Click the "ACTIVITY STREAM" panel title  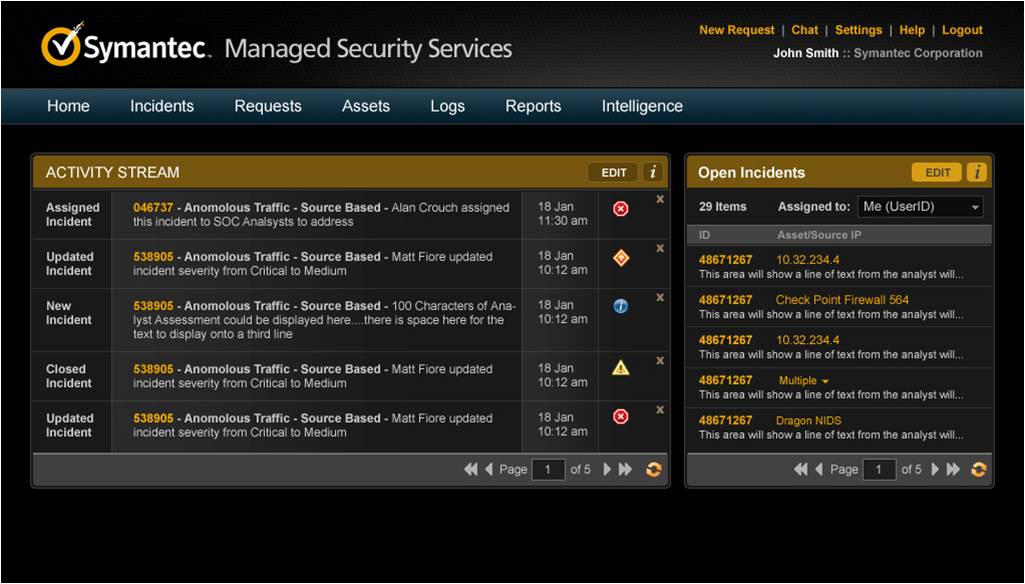[112, 173]
